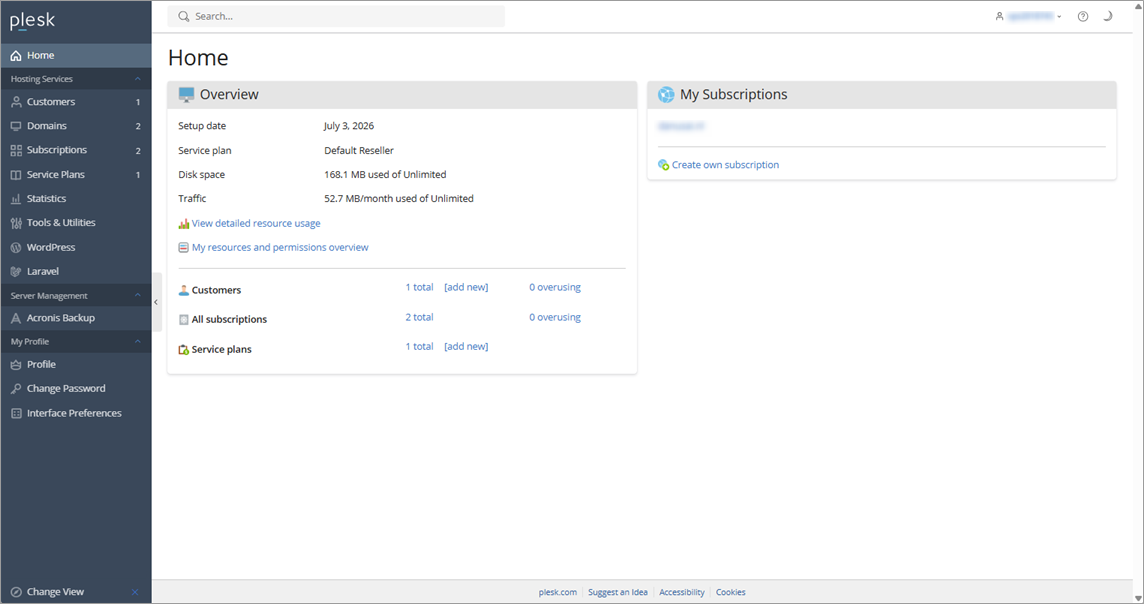
Task: Open Home in the sidebar
Action: 76,55
